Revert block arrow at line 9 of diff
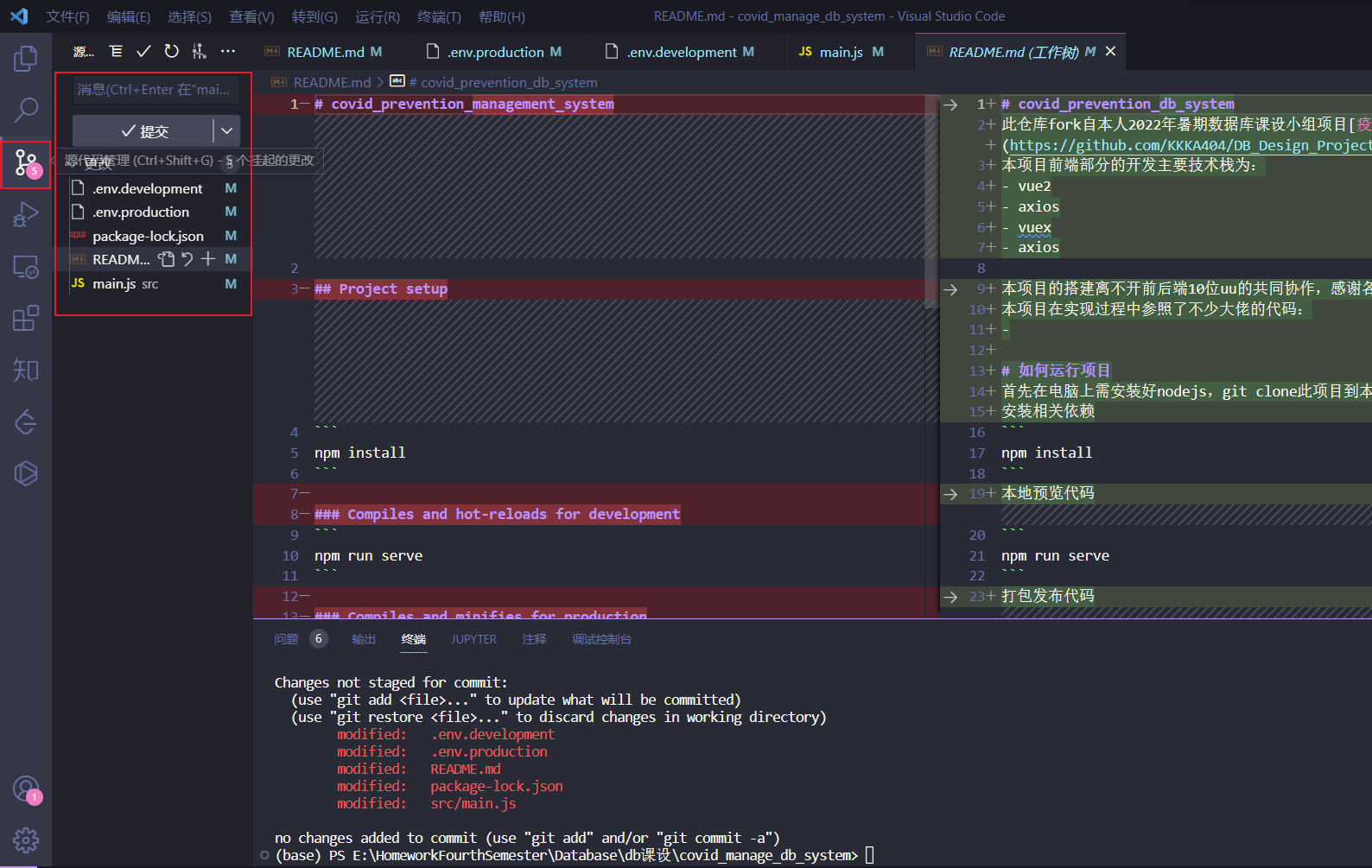This screenshot has height=868, width=1372. point(950,289)
